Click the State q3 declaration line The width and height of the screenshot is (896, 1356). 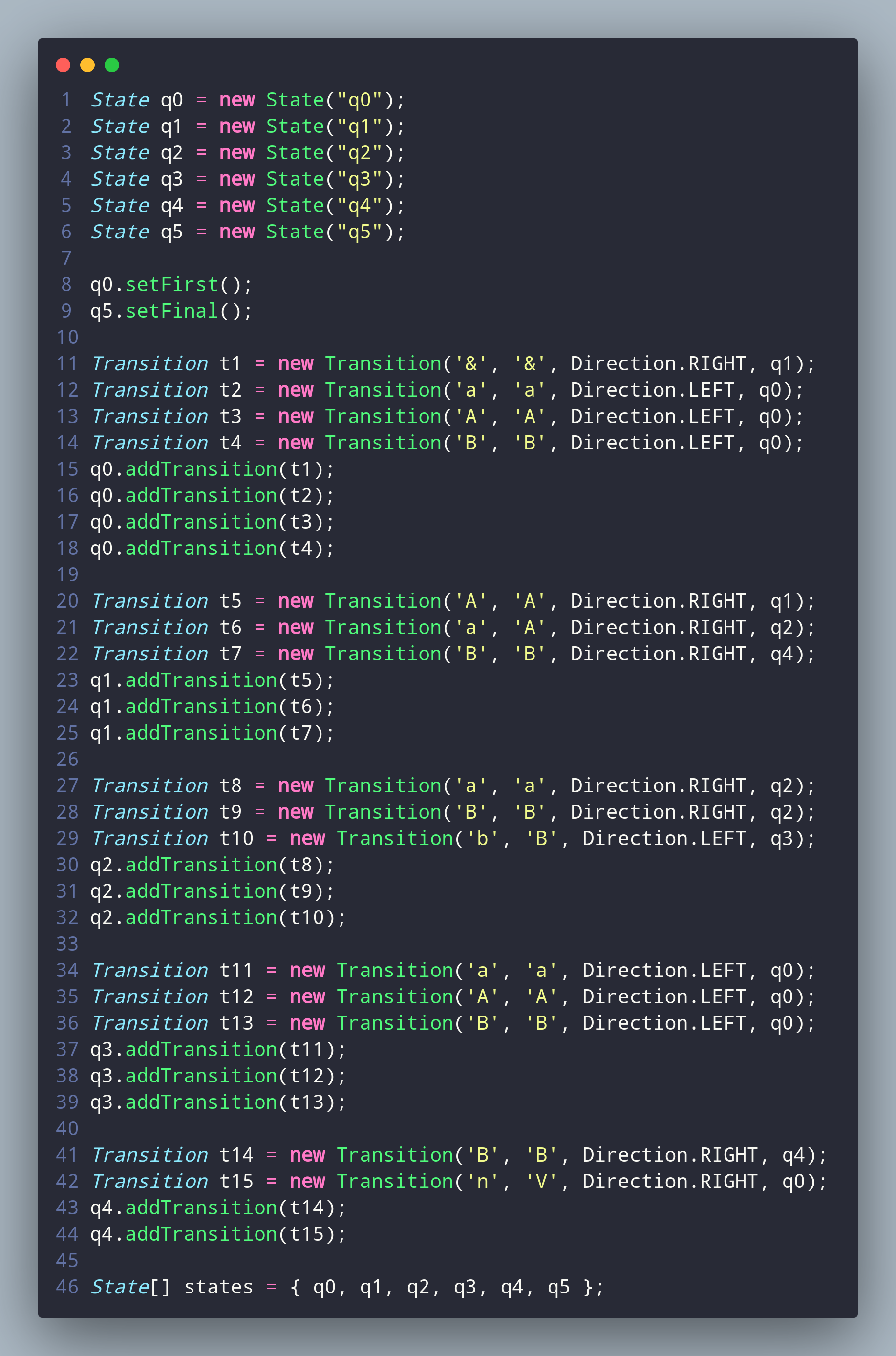click(x=248, y=179)
